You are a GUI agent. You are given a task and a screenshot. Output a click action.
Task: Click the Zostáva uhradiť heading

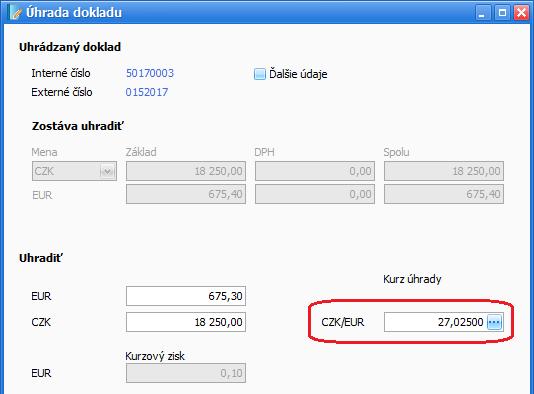tap(78, 126)
